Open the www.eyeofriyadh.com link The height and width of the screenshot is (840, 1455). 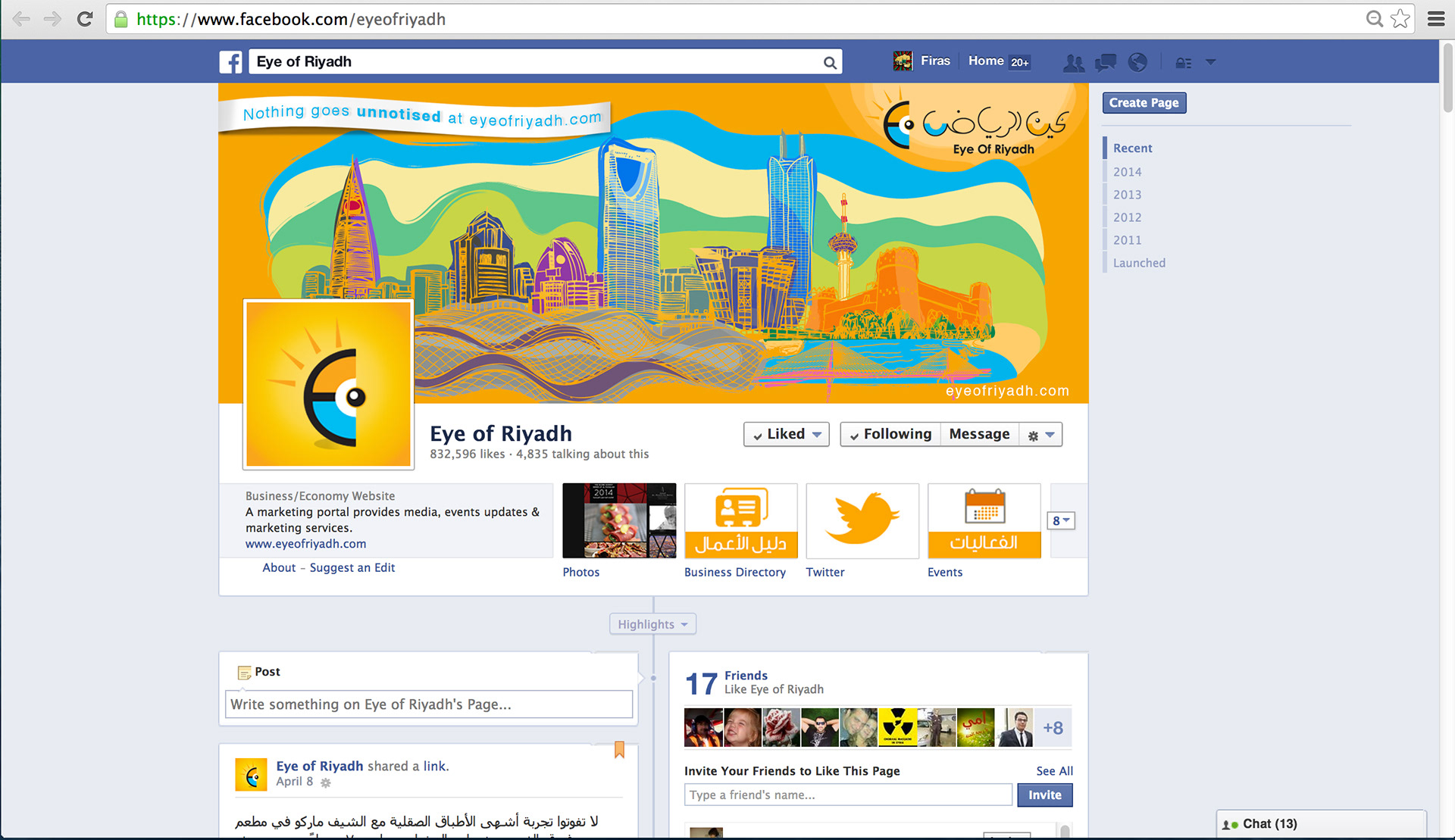305,544
